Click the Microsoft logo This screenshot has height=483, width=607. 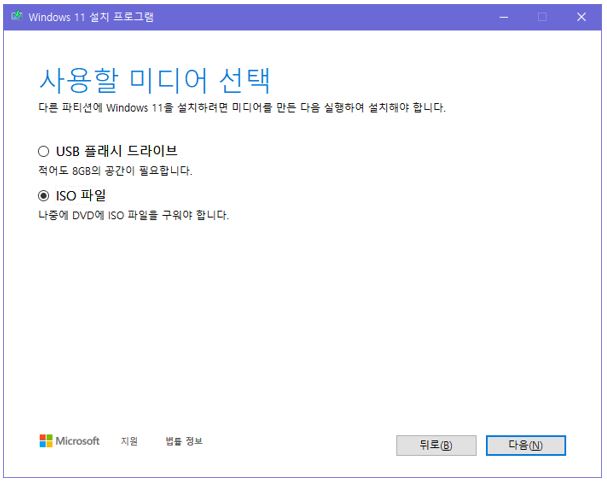[x=69, y=441]
